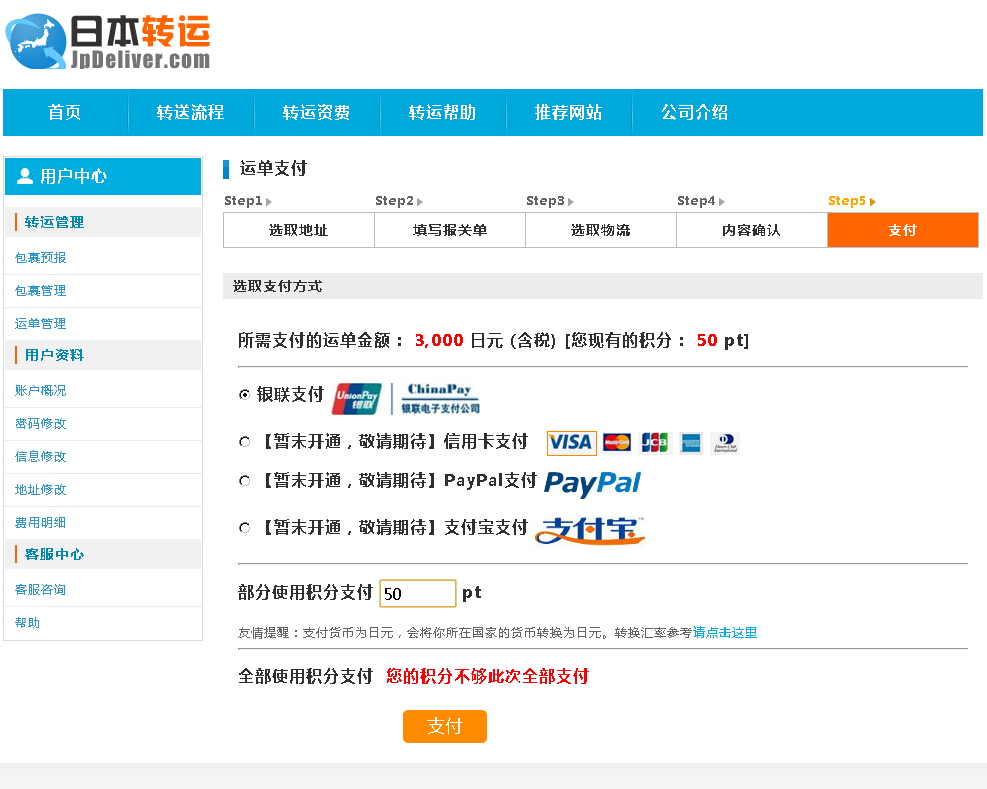Select the 支付宝支付 radio button
Viewport: 987px width, 789px height.
coord(244,527)
